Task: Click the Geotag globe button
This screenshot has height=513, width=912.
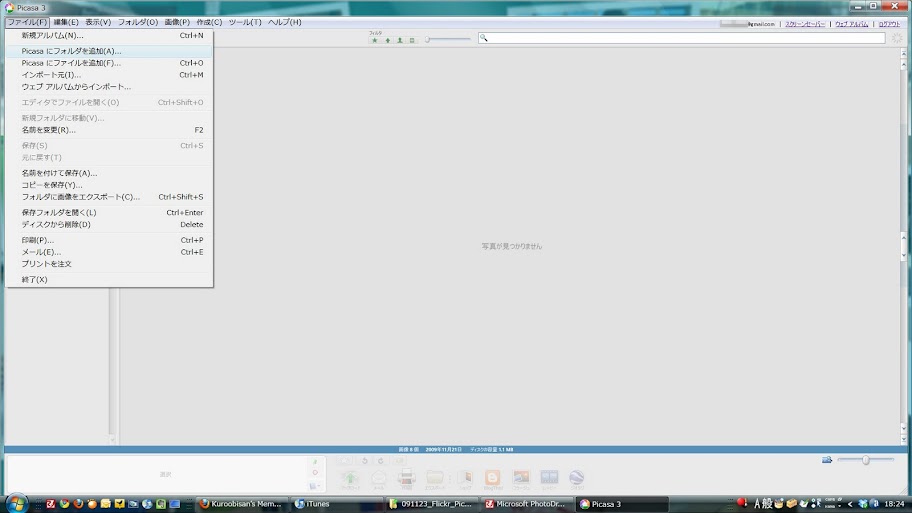Action: pyautogui.click(x=576, y=479)
